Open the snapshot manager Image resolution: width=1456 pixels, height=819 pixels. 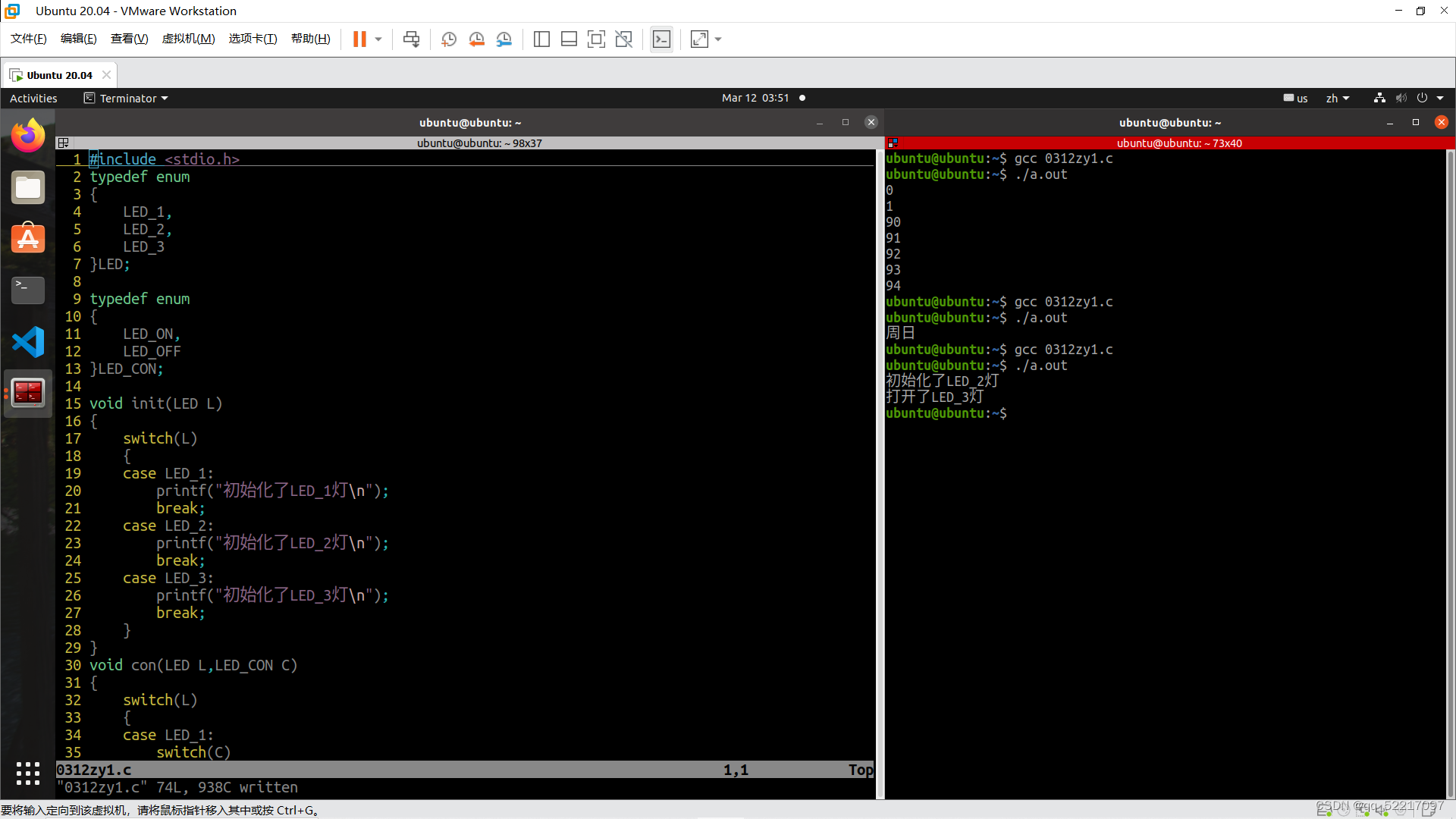click(x=504, y=39)
